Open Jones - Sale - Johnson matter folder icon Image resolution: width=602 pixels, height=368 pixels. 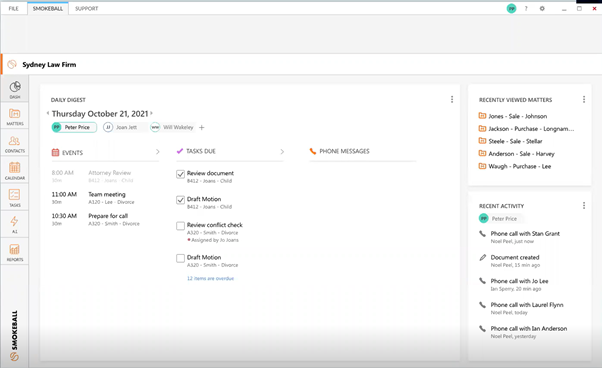coord(482,116)
